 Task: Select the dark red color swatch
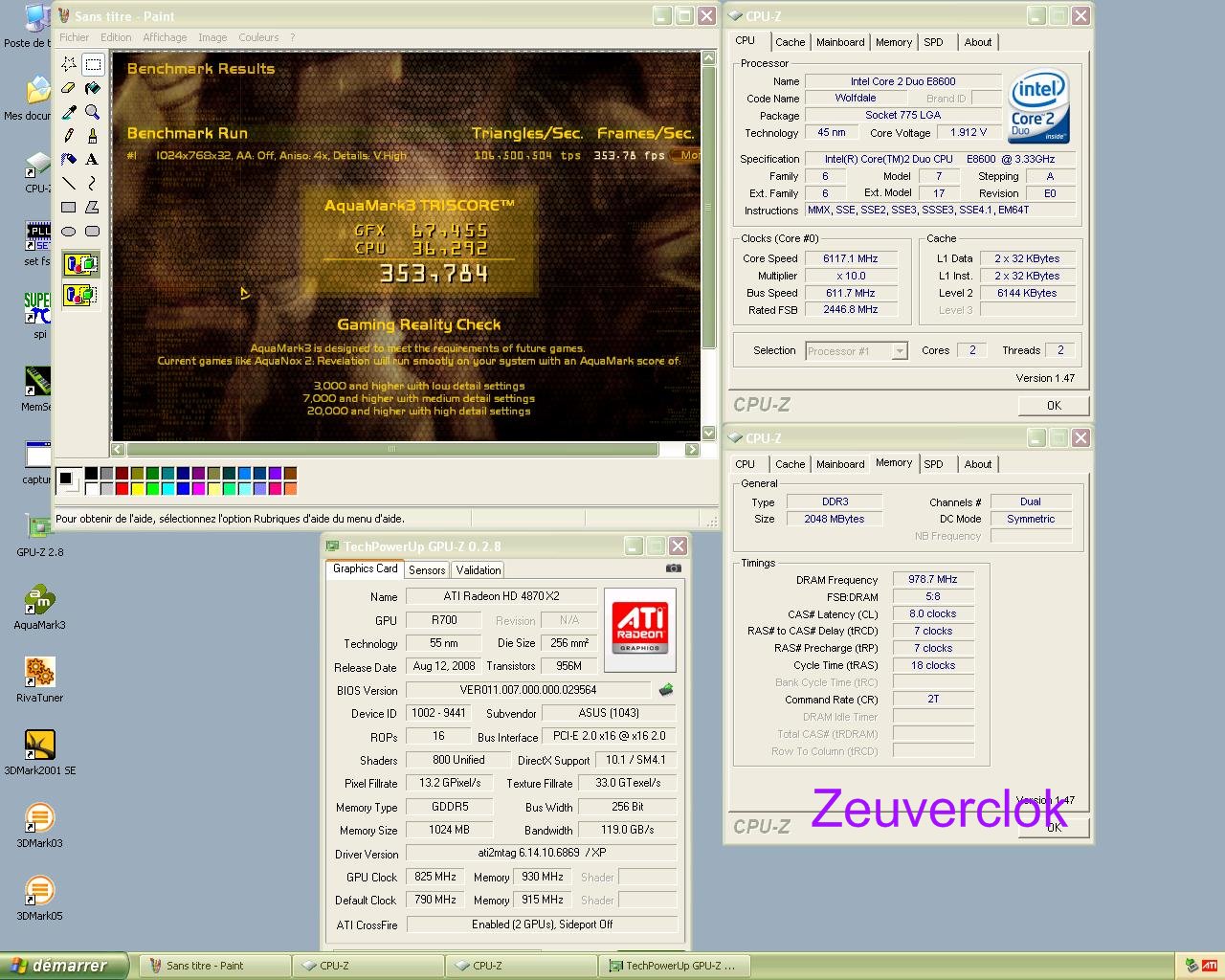click(x=122, y=473)
